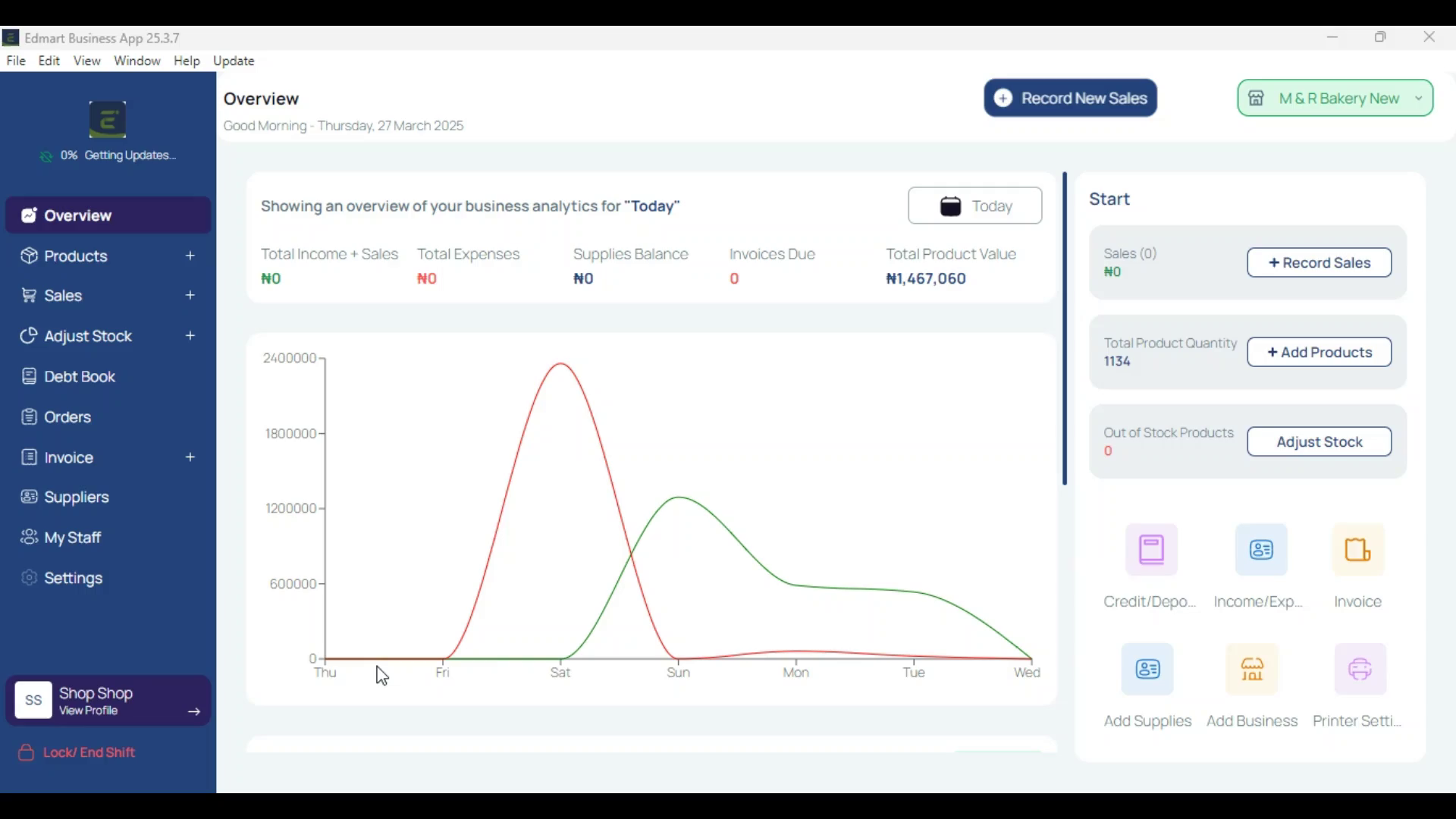Open Products in the sidebar
The width and height of the screenshot is (1456, 819).
click(76, 256)
